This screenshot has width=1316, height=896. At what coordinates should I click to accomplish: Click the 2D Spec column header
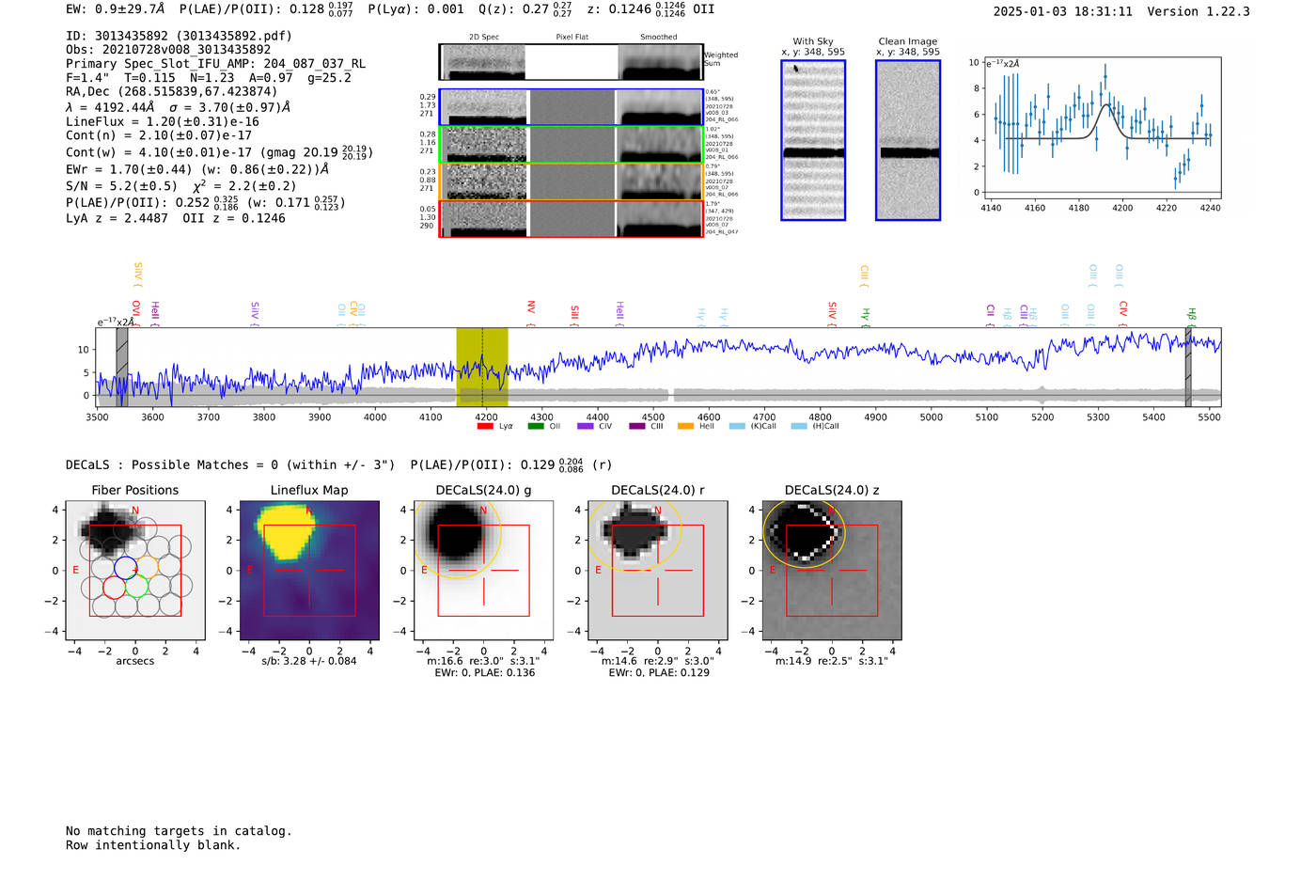click(484, 38)
